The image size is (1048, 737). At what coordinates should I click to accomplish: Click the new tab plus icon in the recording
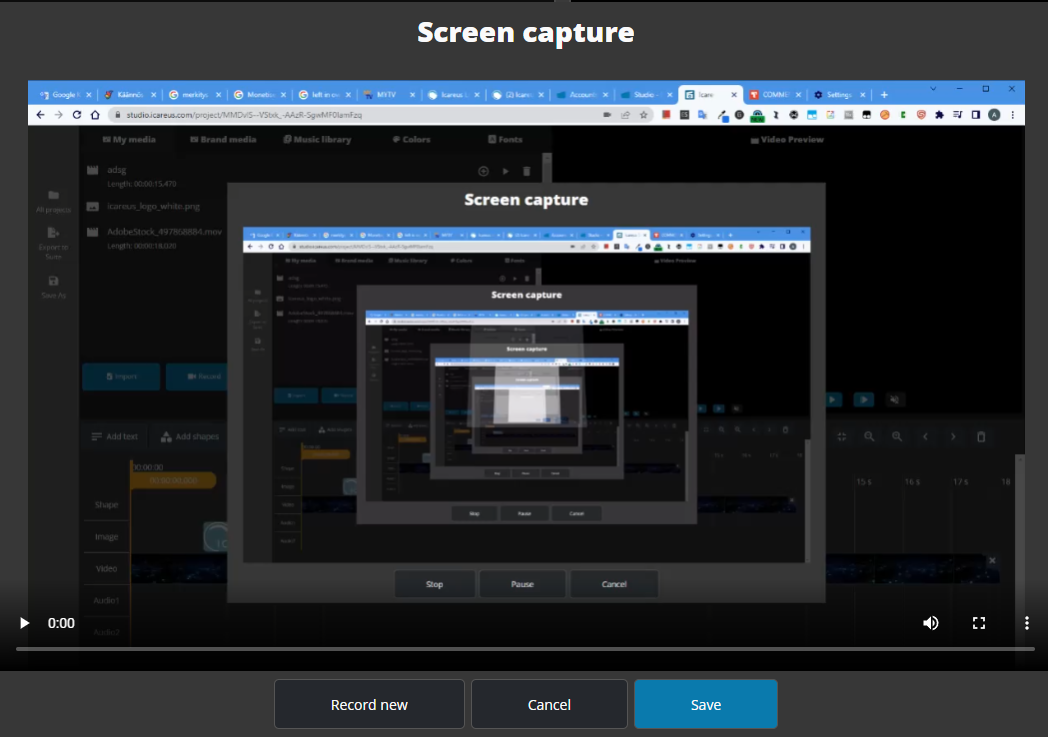884,95
